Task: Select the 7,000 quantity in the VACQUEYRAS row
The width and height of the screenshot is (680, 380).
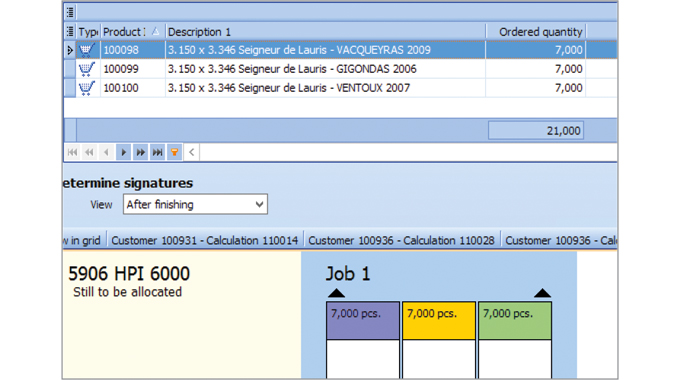Action: click(x=536, y=50)
